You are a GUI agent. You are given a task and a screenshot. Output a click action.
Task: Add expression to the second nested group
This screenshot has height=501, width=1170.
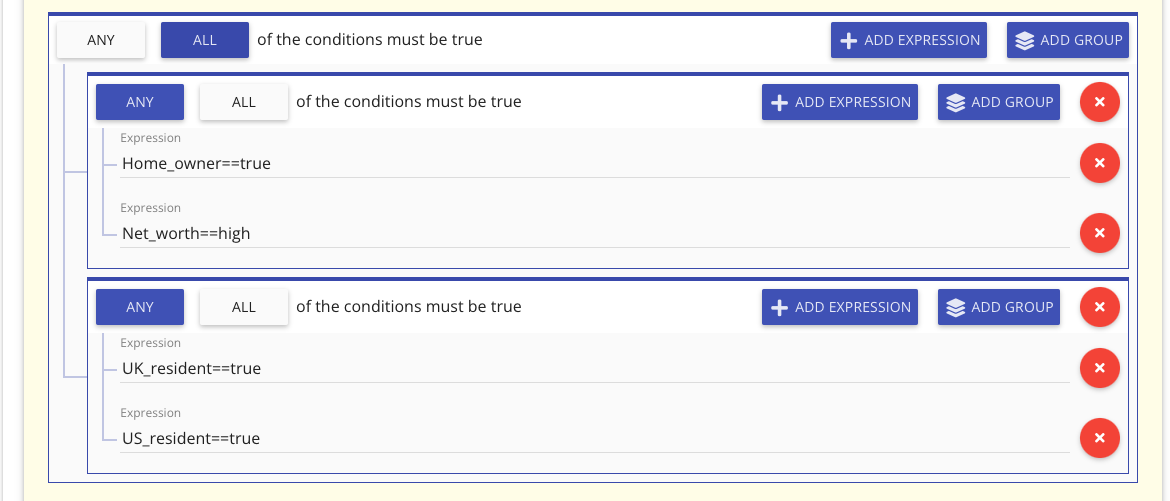[839, 307]
